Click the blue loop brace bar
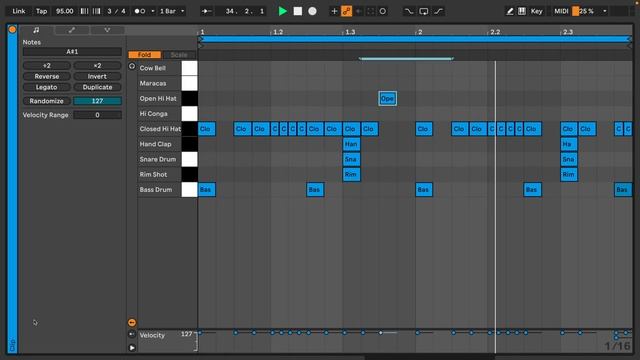Image resolution: width=640 pixels, height=360 pixels. 415,39
